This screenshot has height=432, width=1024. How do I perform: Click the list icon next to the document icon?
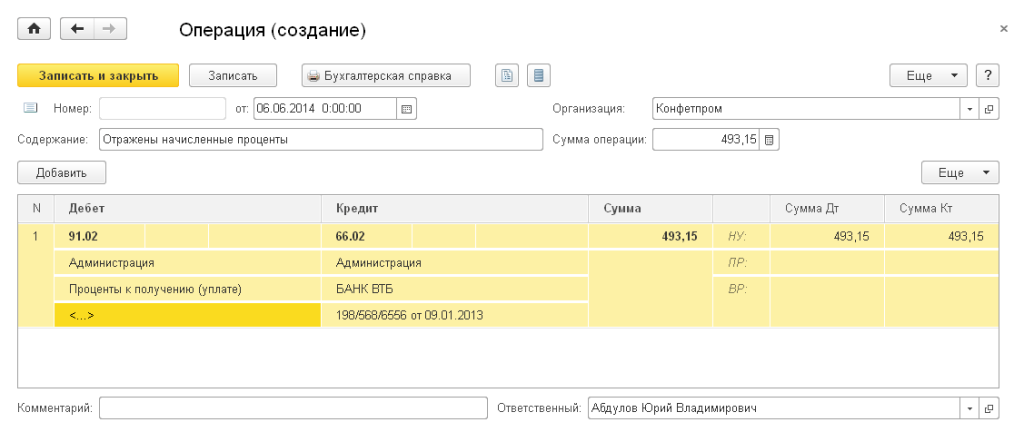click(x=539, y=76)
